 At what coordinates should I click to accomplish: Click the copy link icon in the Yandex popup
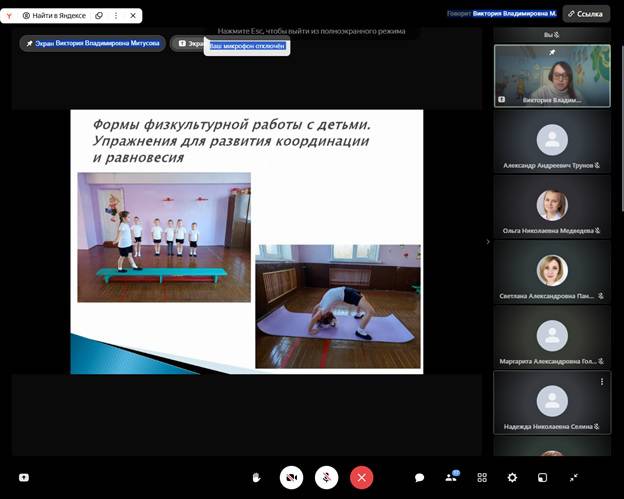(99, 16)
